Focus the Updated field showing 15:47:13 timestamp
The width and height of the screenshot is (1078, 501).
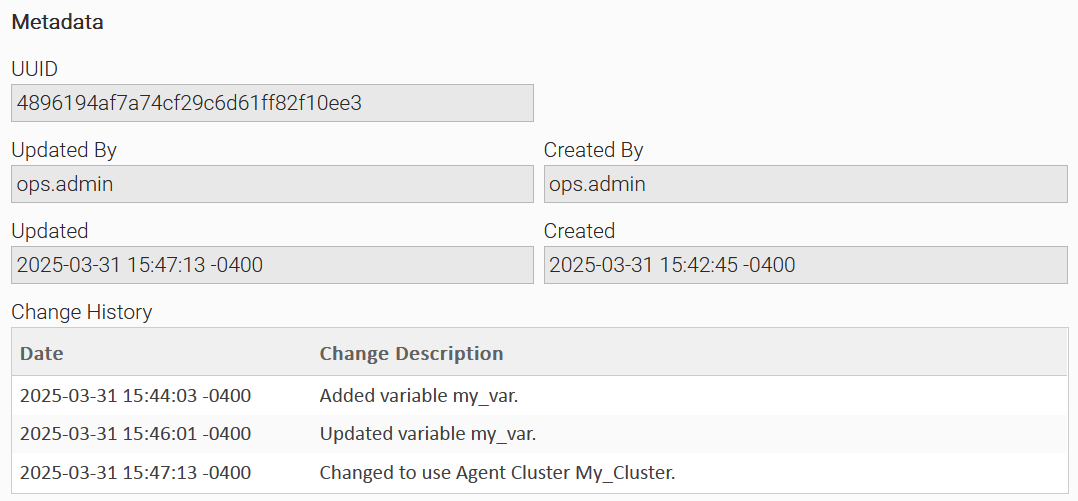pos(272,265)
